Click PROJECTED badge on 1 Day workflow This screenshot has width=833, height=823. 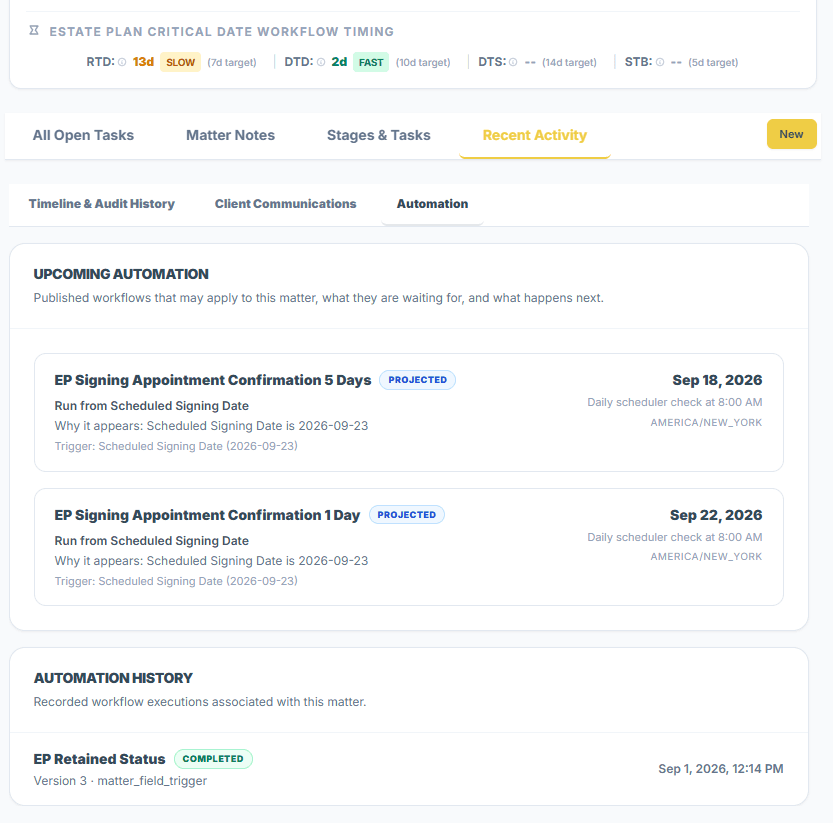coord(406,515)
